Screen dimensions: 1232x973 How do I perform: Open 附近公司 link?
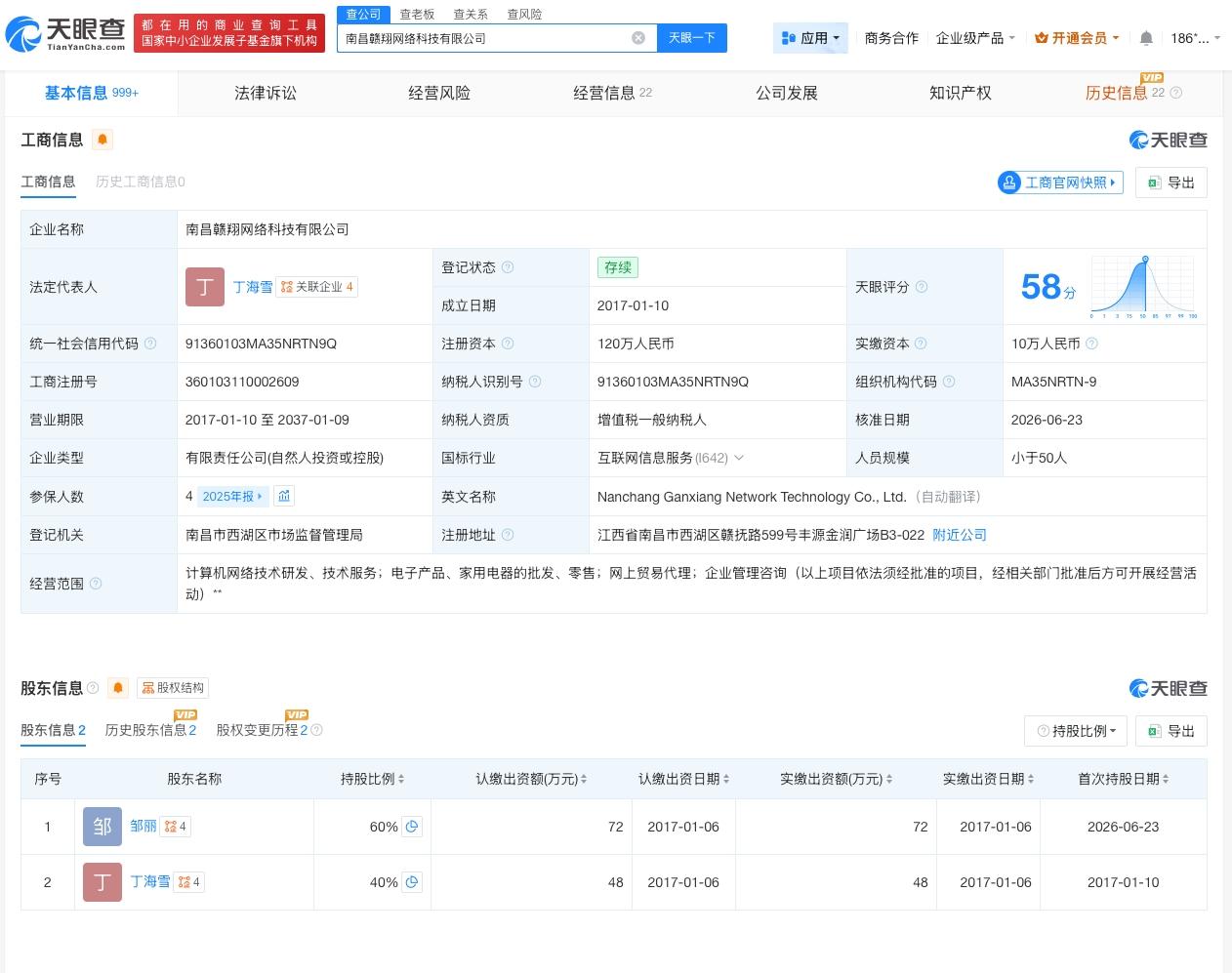click(960, 535)
